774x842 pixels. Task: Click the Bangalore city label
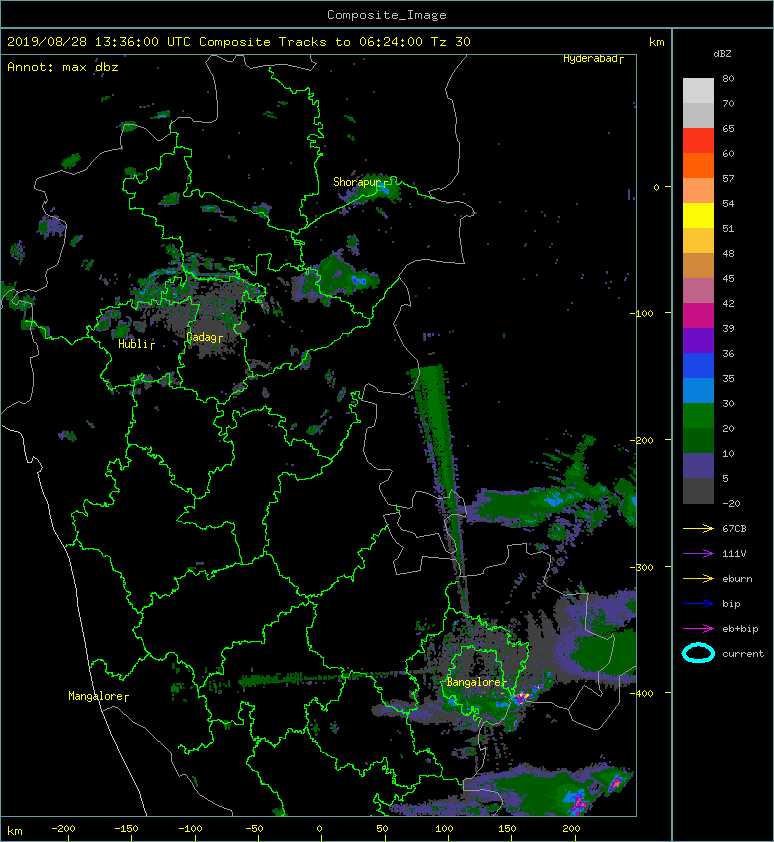pos(474,682)
